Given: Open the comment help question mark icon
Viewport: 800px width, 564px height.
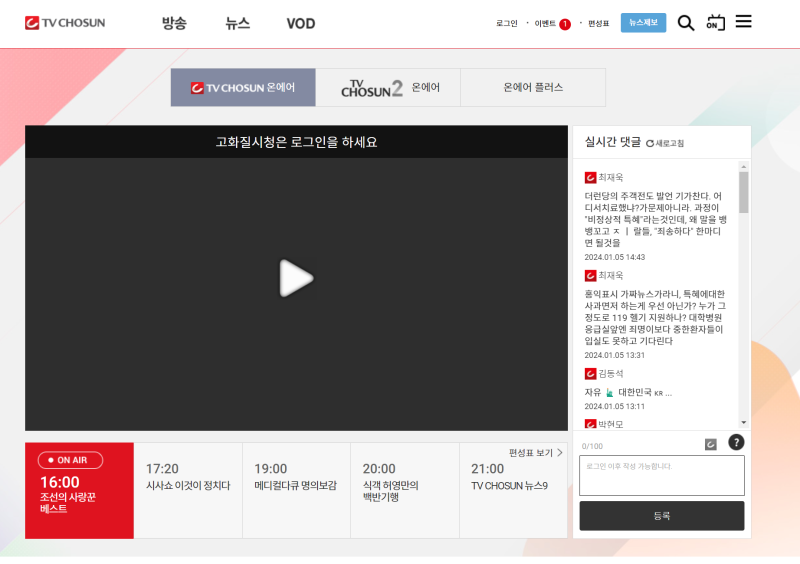Looking at the screenshot, I should tap(736, 442).
